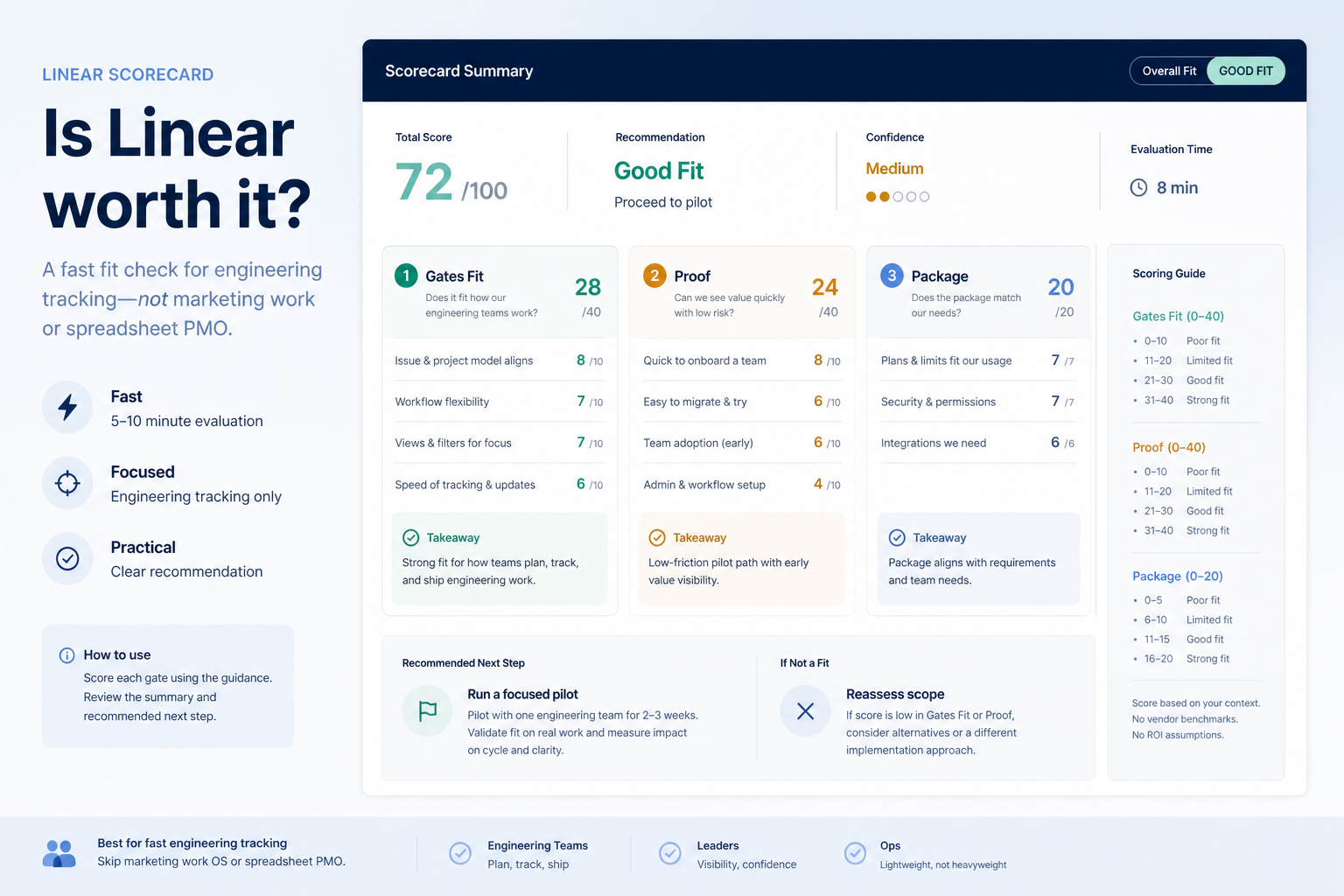1344x896 pixels.
Task: Click the info icon beside How to use
Action: (x=66, y=655)
